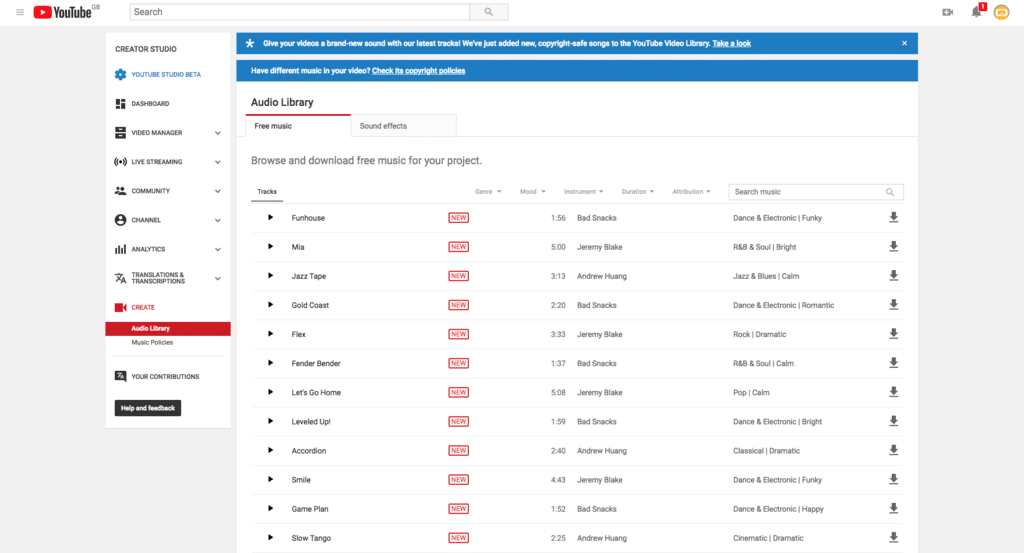1024x553 pixels.
Task: Download the Jazz Tape track
Action: pos(893,276)
